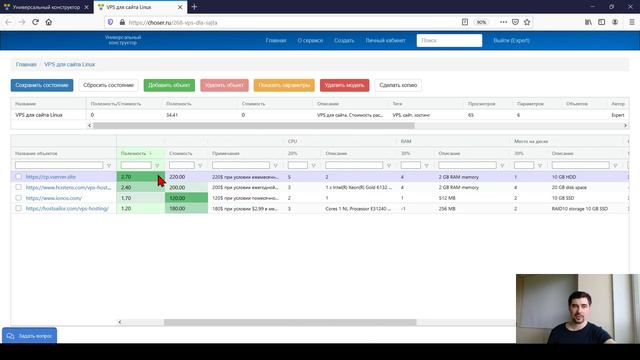Click Главная breadcrumb link
The height and width of the screenshot is (360, 640).
[x=26, y=64]
